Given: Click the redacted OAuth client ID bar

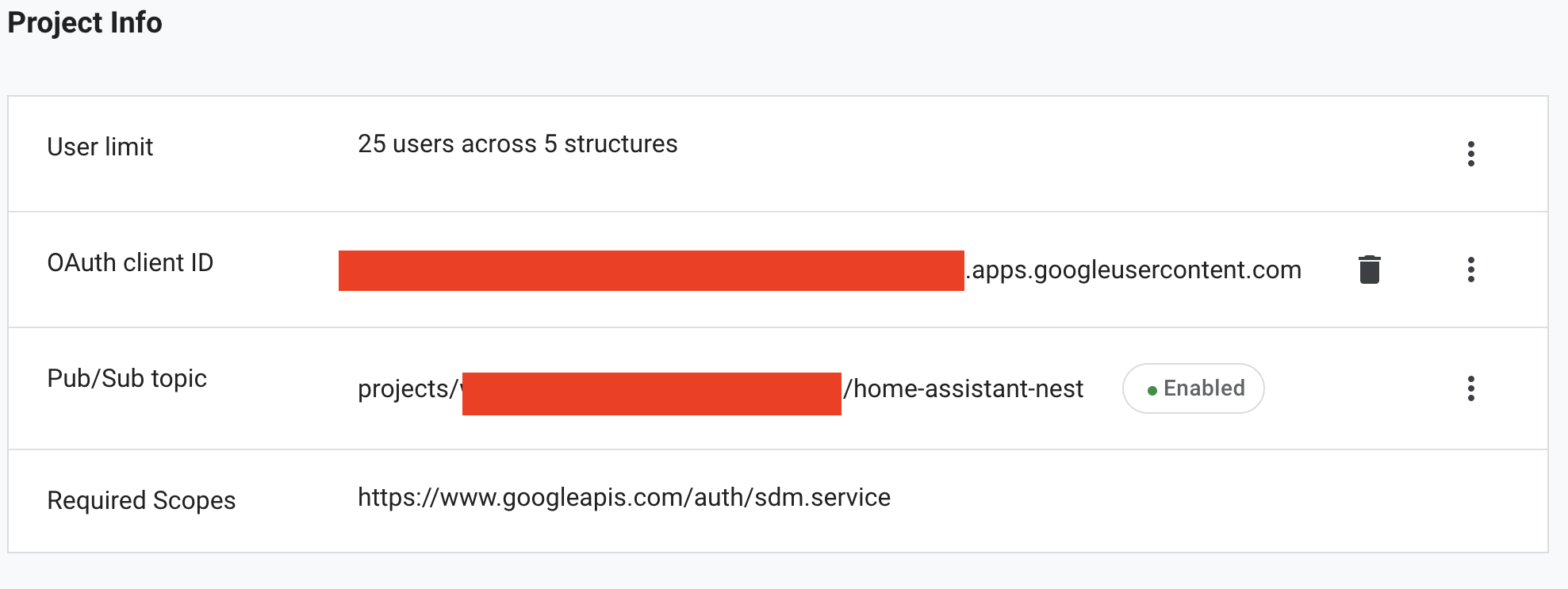Looking at the screenshot, I should [x=653, y=270].
